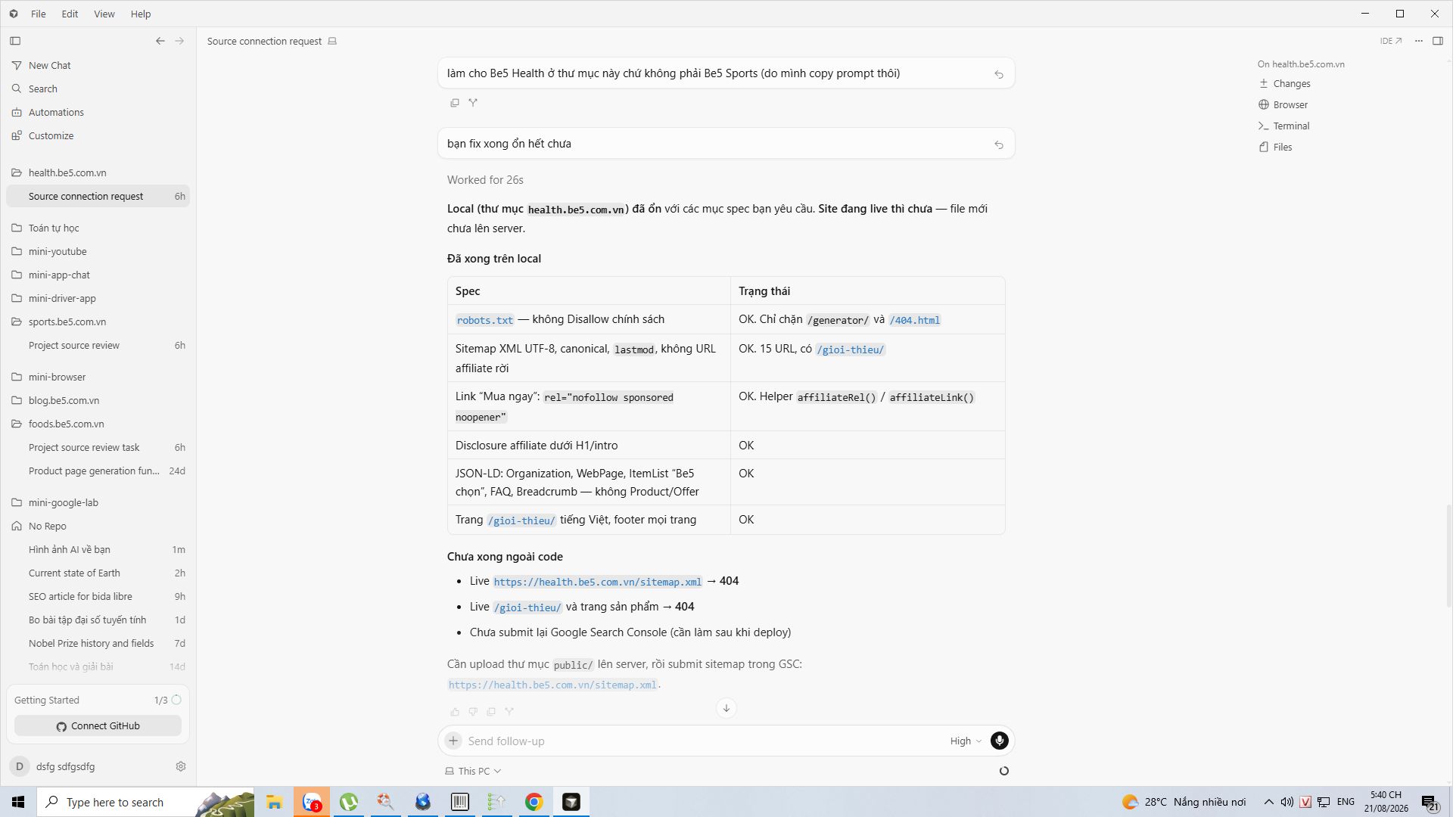Viewport: 1456px width, 817px height.
Task: Revert the 'bạn fix xong ổn hết chưa' message
Action: coord(999,144)
